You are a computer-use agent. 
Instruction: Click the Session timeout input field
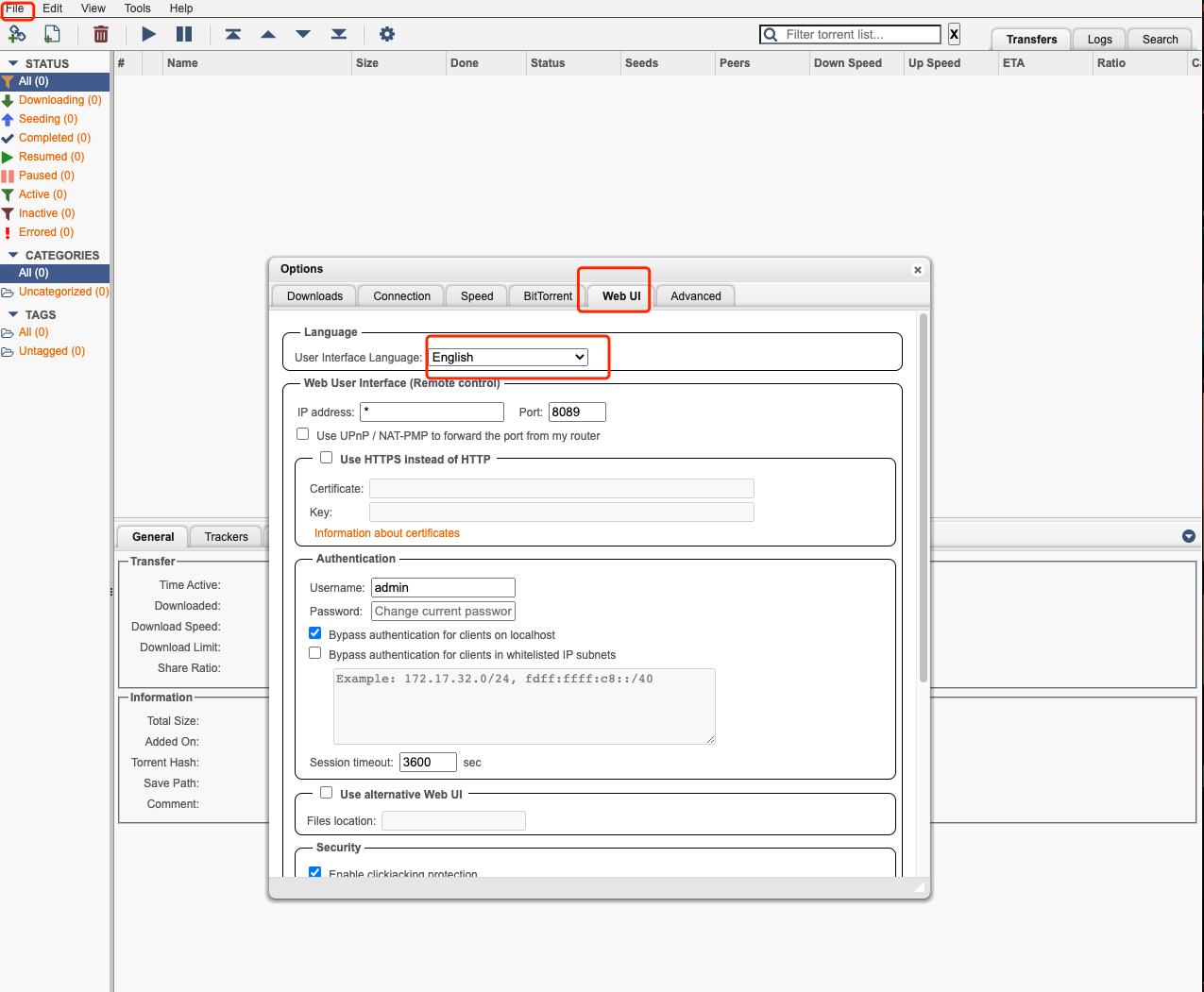428,762
